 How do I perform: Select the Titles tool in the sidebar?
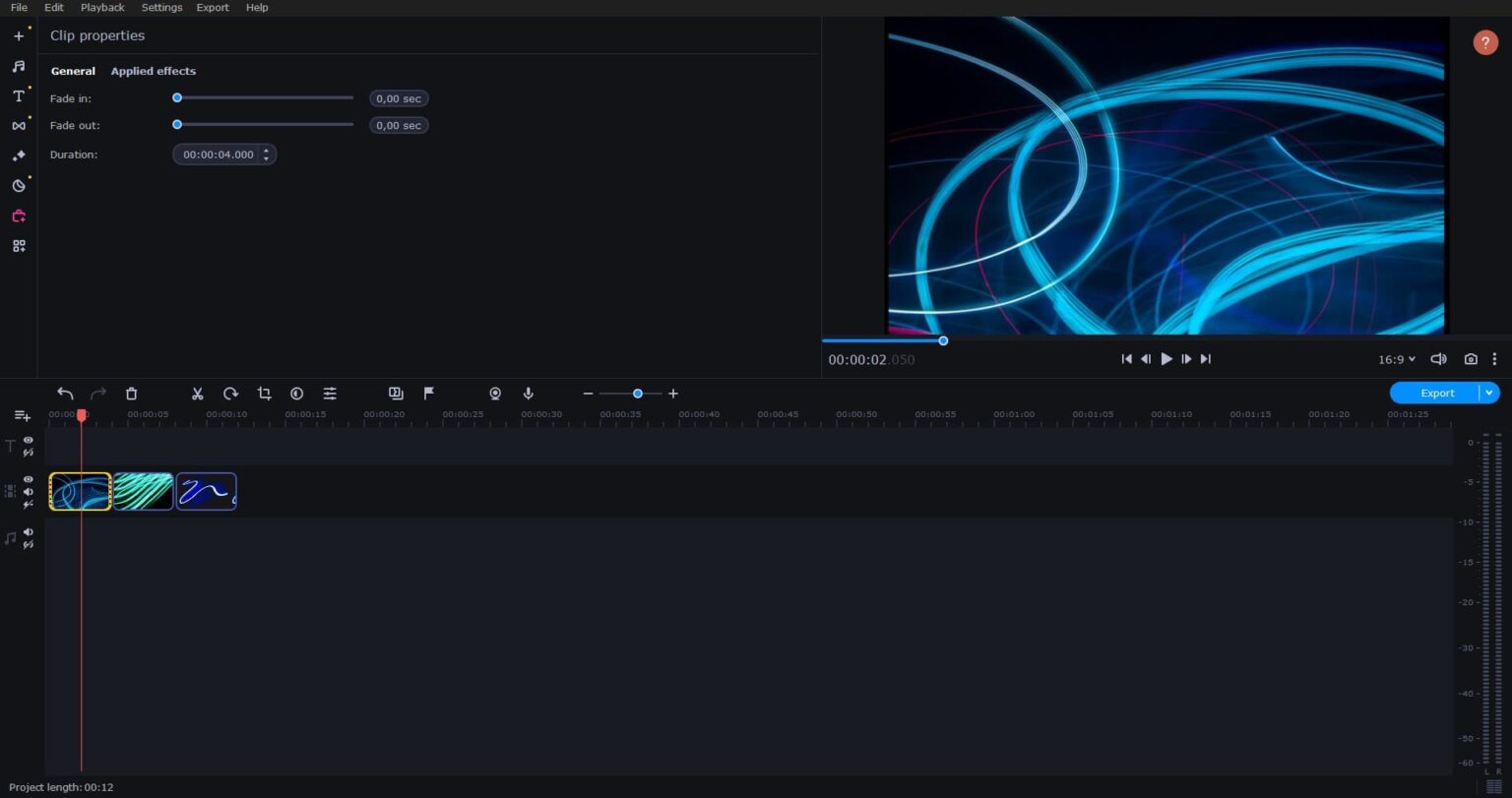click(x=19, y=95)
